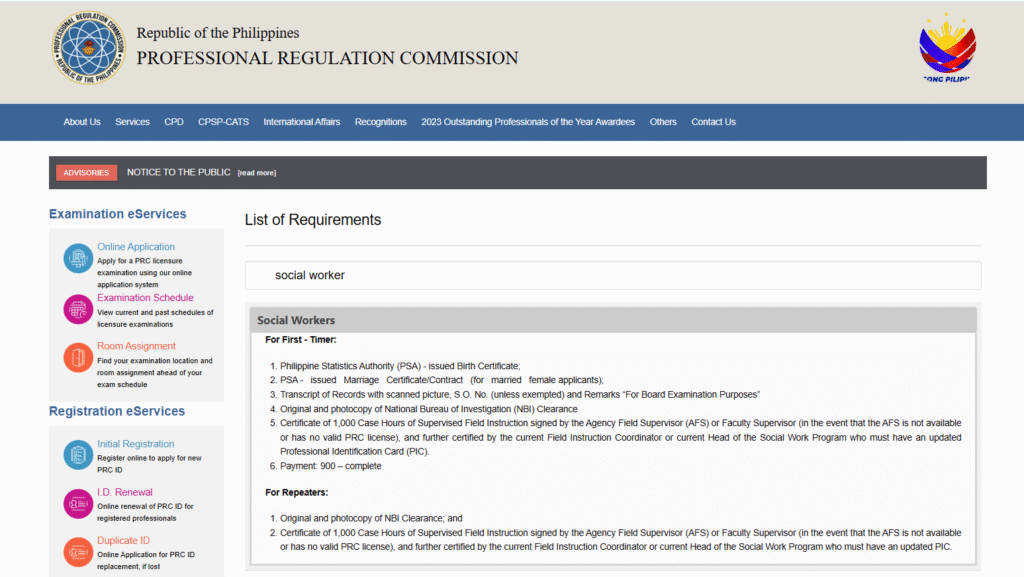This screenshot has height=577, width=1024.
Task: Click the Initial Registration clipboard icon
Action: pyautogui.click(x=78, y=455)
